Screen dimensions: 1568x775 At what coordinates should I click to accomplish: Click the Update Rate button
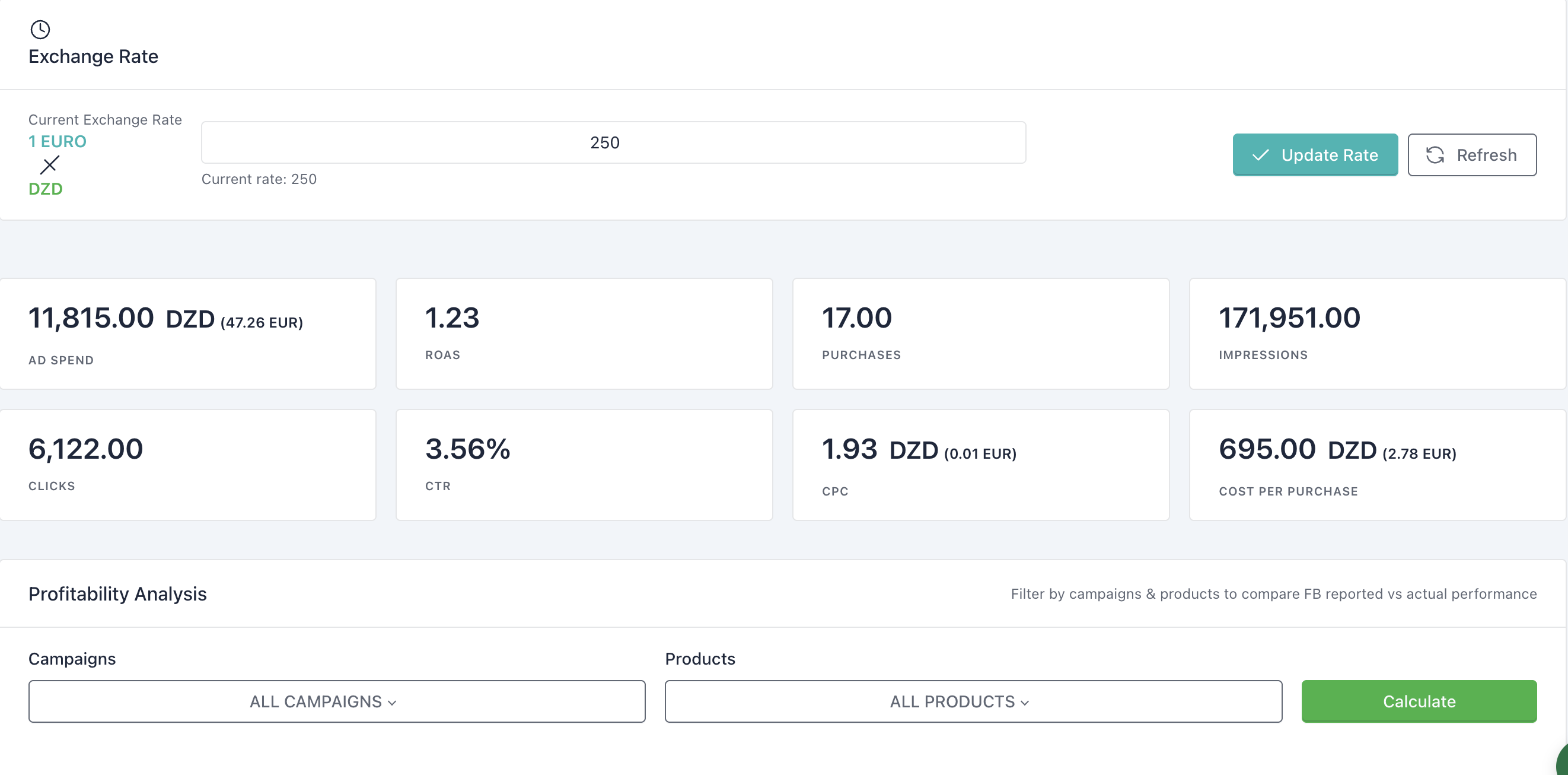click(1315, 155)
